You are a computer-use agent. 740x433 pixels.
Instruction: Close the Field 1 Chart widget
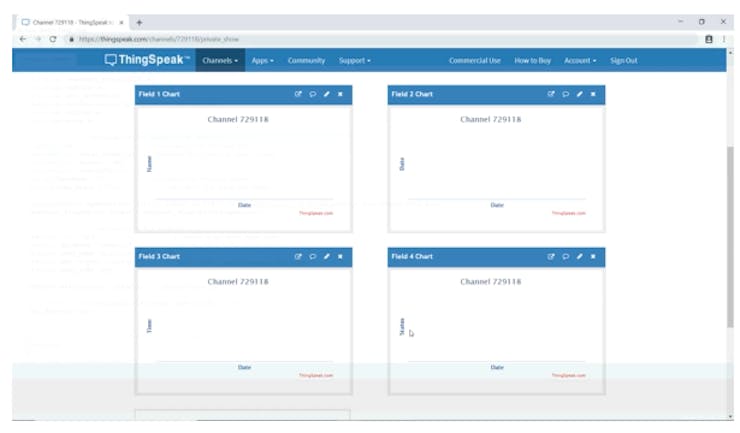(x=340, y=94)
